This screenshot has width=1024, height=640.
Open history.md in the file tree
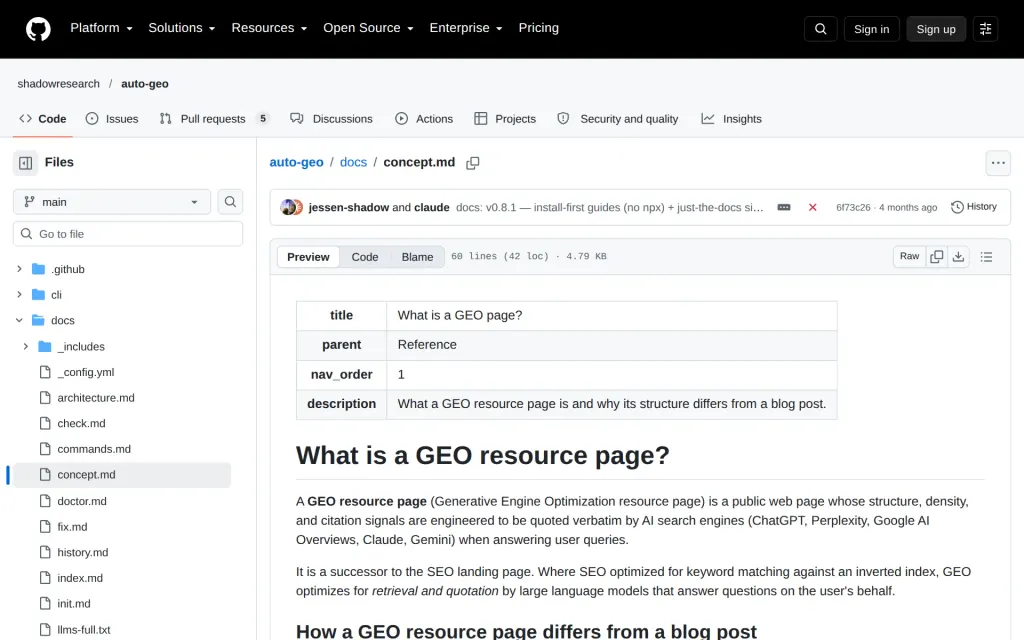(82, 552)
